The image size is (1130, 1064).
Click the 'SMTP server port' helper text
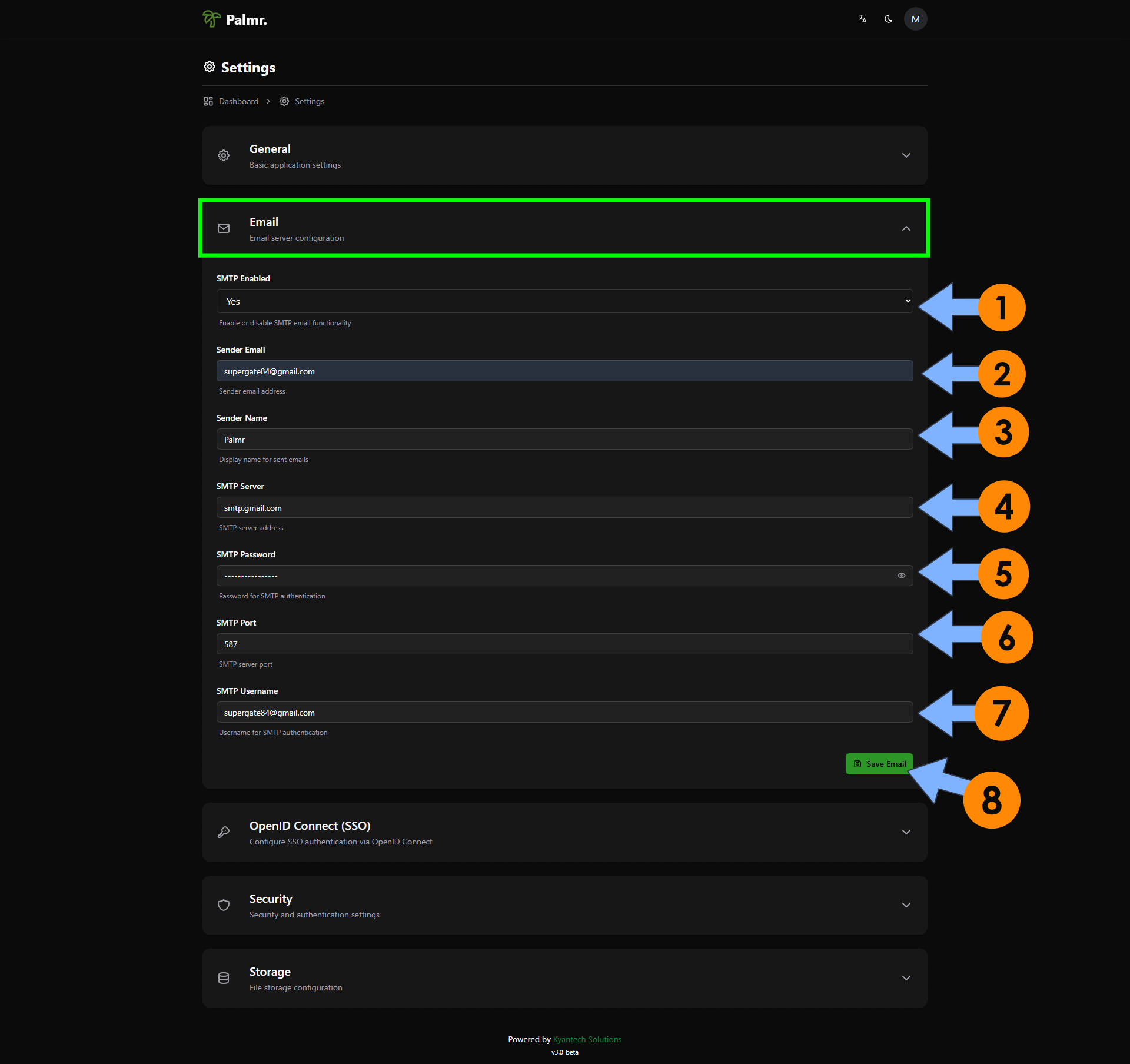point(245,664)
